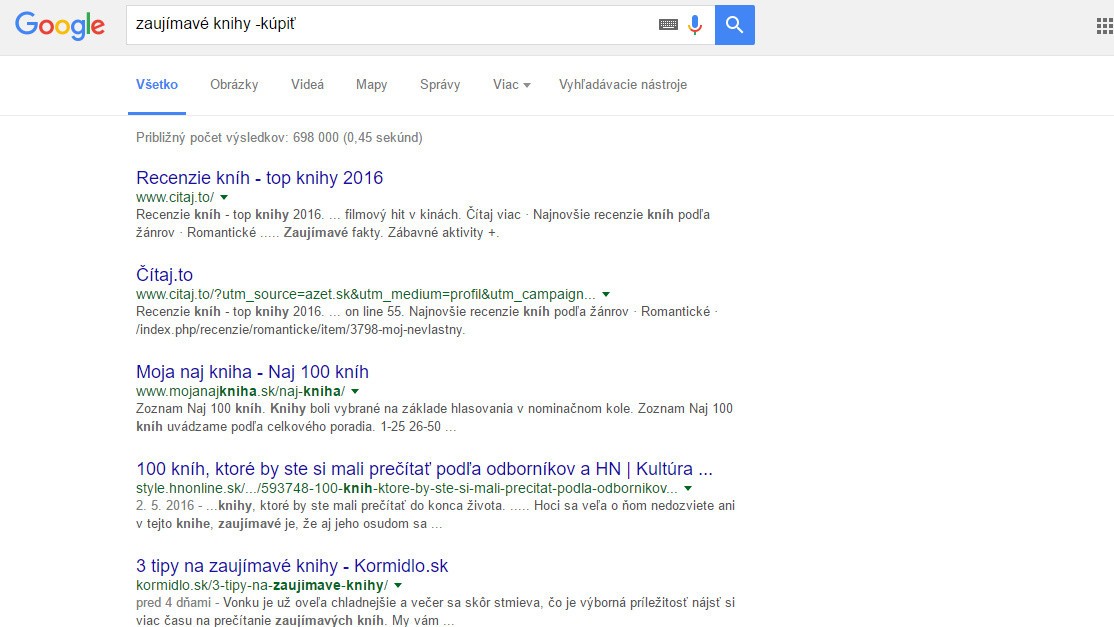
Task: Open 3 tipy na zaujímavé knihy result
Action: point(292,566)
